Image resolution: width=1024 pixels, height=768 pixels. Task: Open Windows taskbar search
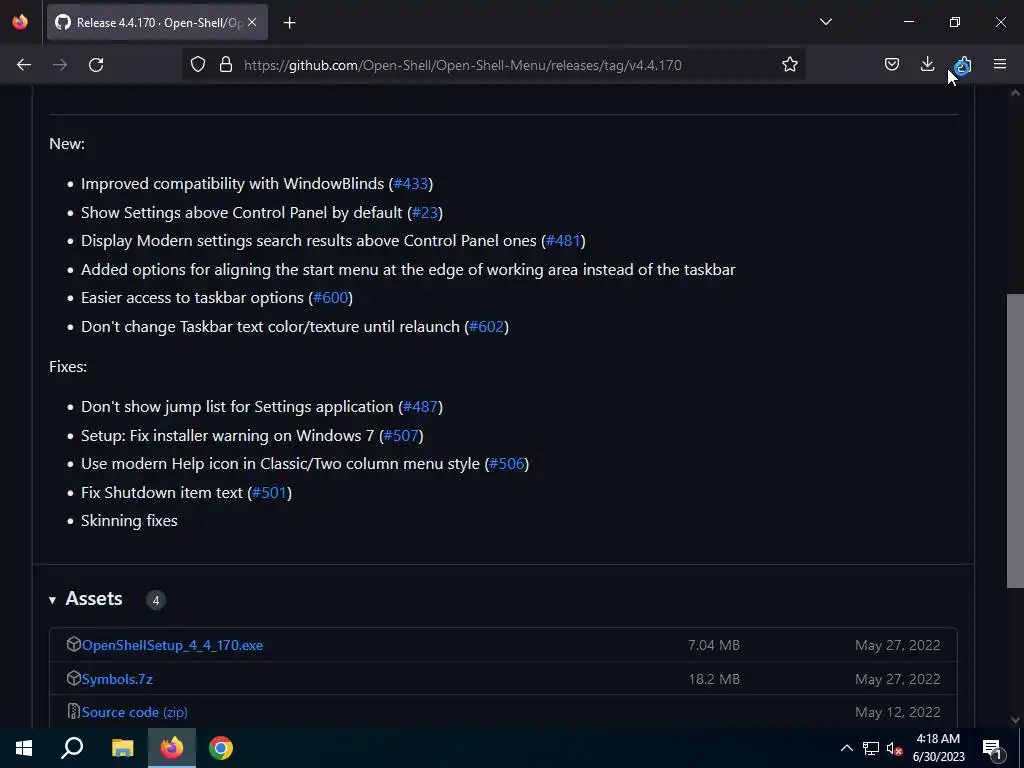coord(72,748)
